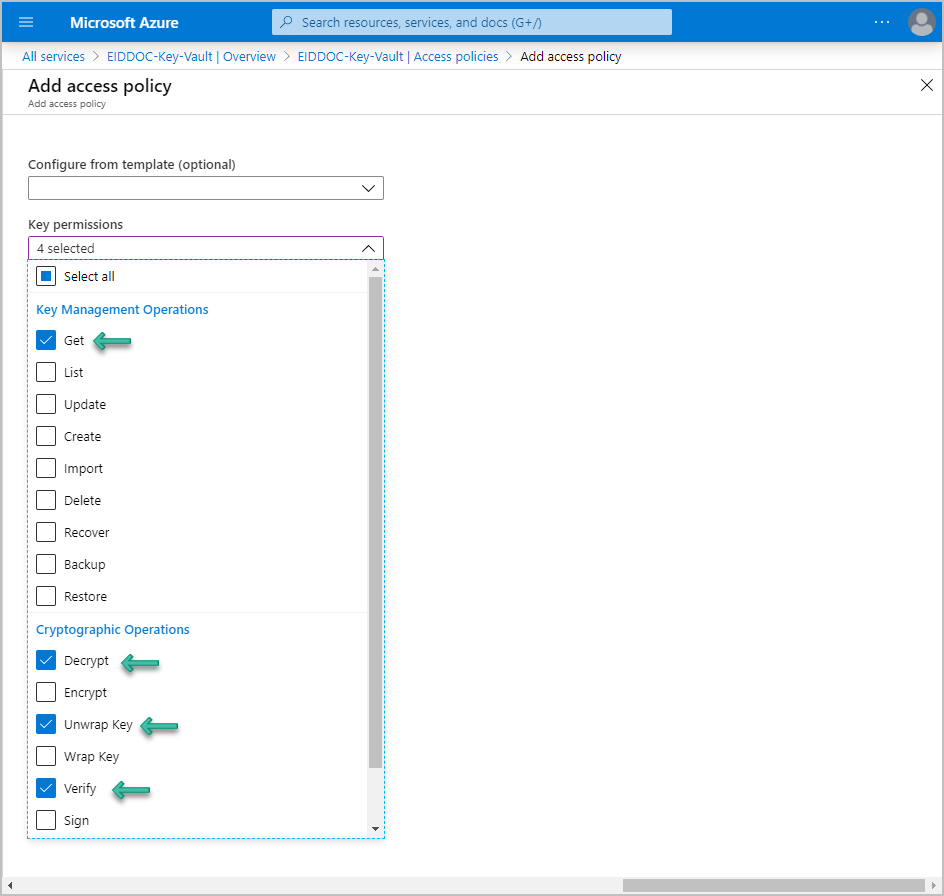Click the search magnifier icon

pyautogui.click(x=287, y=22)
